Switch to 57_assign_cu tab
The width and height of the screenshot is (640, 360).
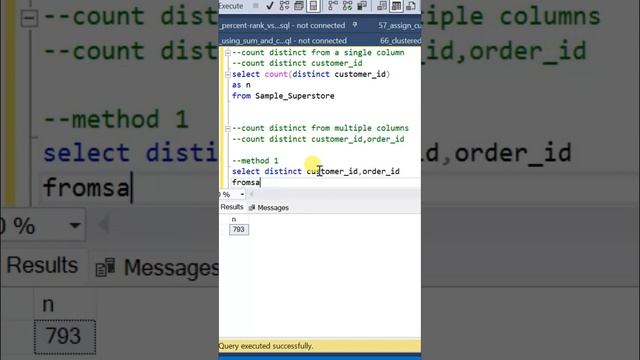pyautogui.click(x=399, y=25)
